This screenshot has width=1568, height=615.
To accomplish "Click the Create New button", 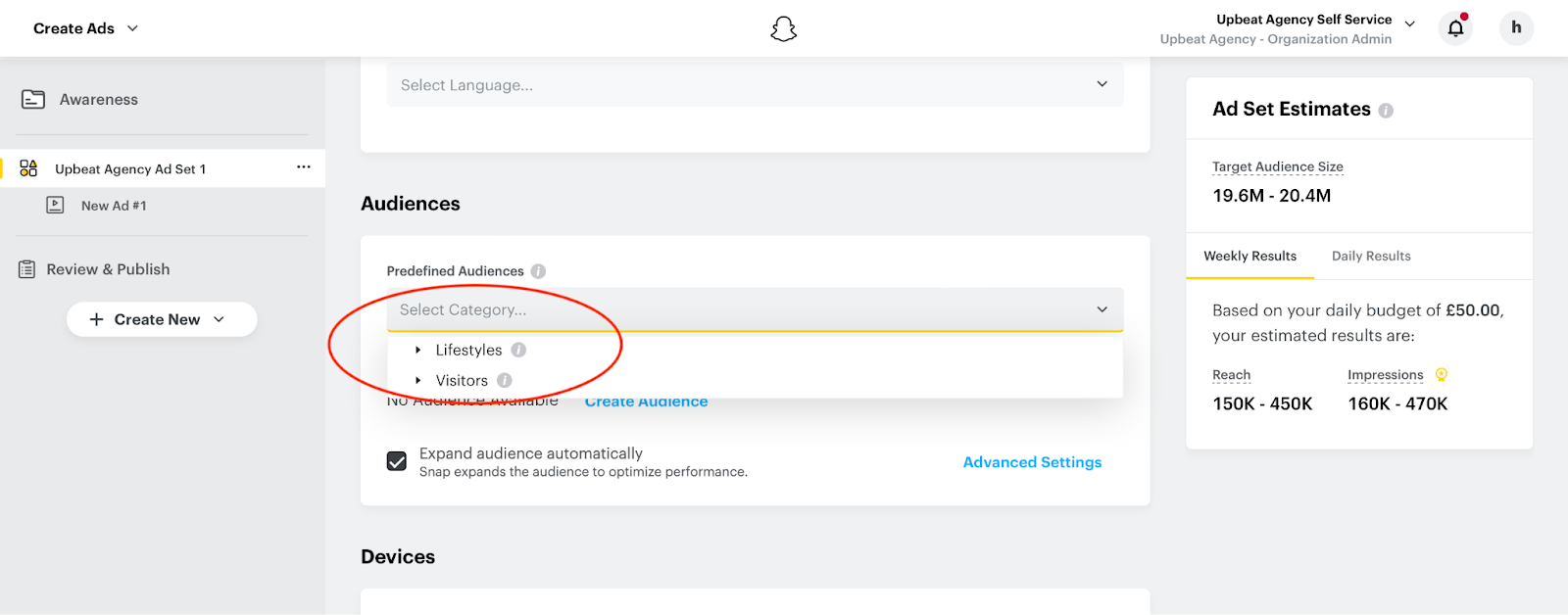I will 162,319.
